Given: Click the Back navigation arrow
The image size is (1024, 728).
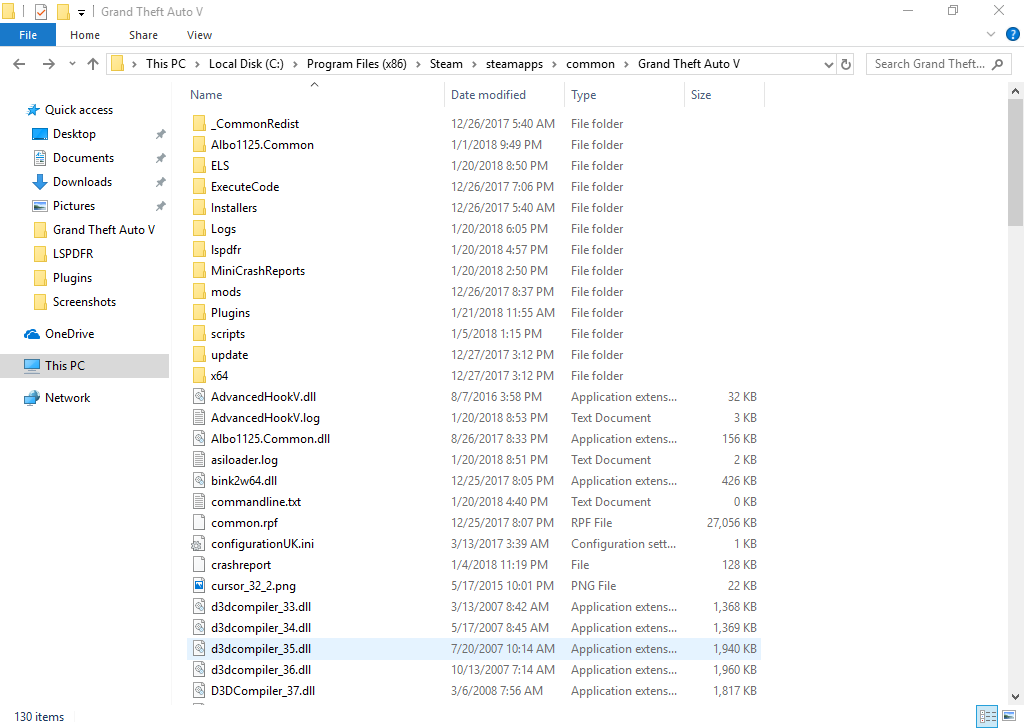Looking at the screenshot, I should (19, 64).
